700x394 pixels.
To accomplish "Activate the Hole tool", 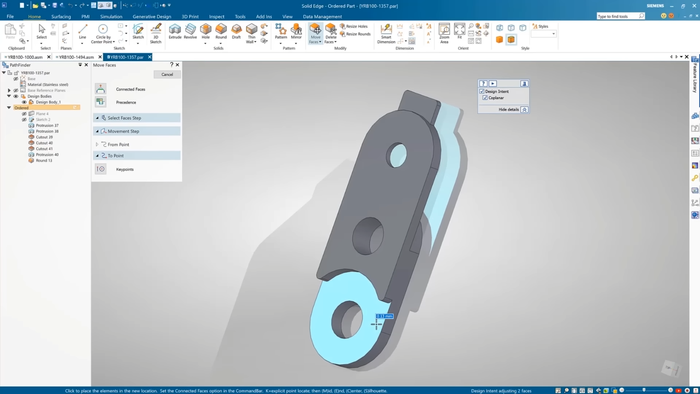I will click(x=205, y=32).
